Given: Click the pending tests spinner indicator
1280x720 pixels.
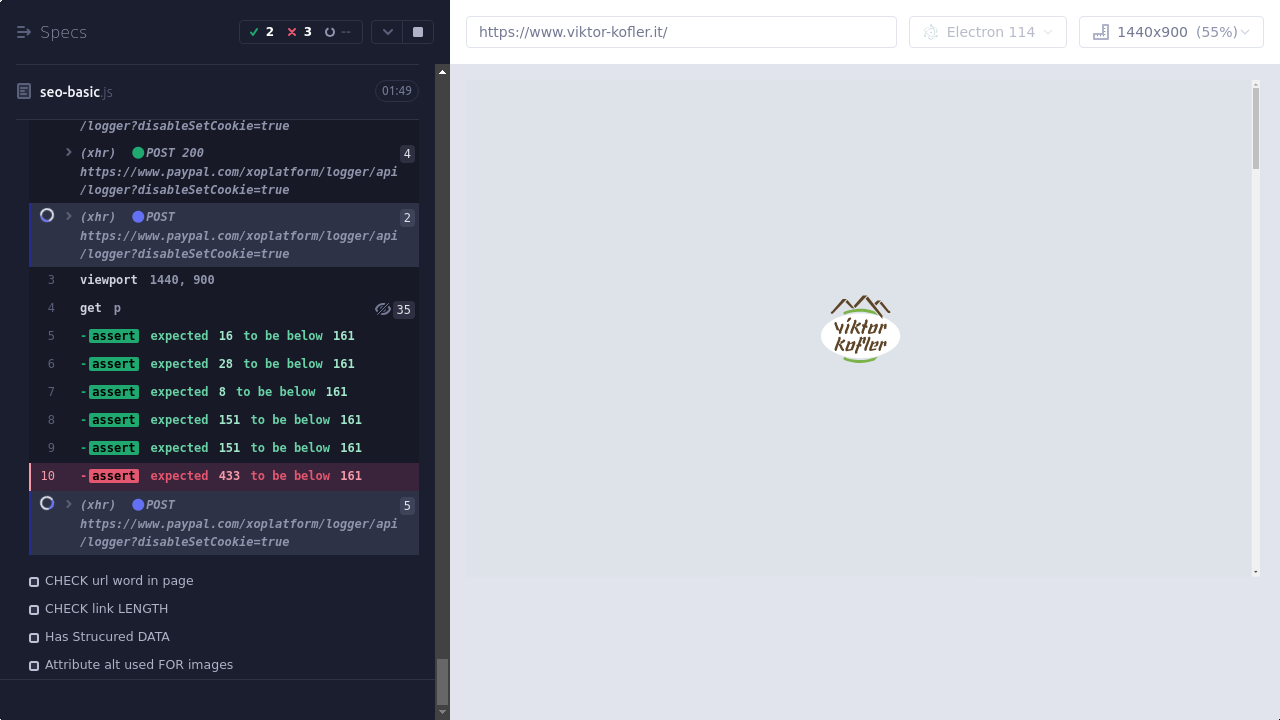Looking at the screenshot, I should point(337,32).
